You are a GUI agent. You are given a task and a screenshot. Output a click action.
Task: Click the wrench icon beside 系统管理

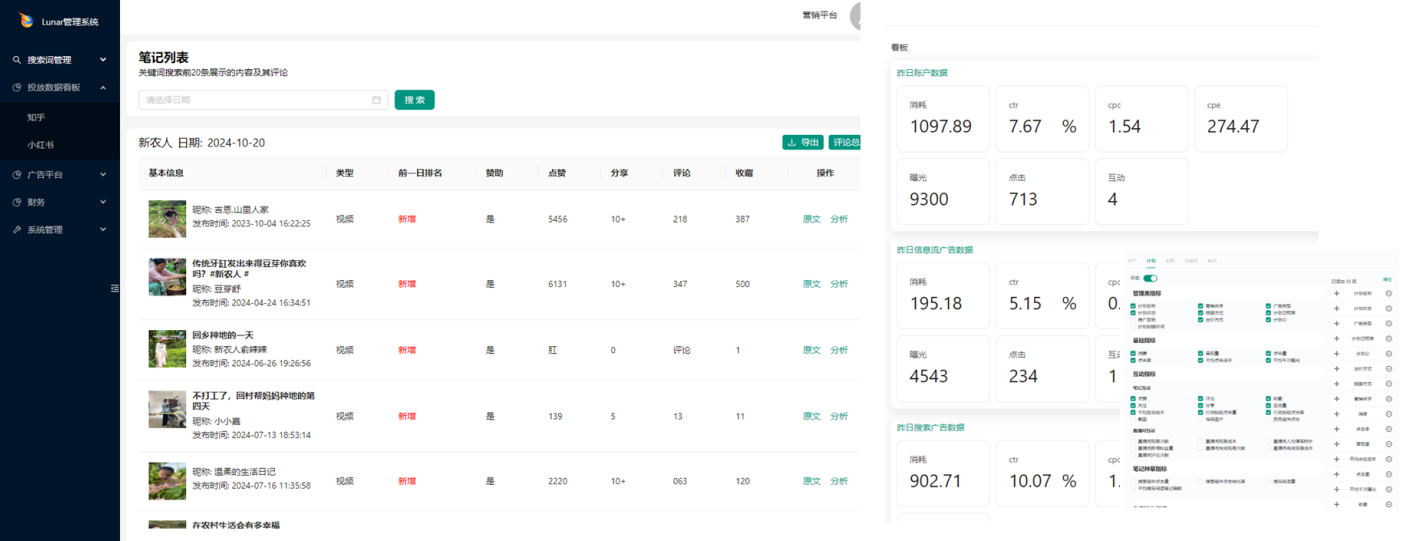pyautogui.click(x=17, y=230)
